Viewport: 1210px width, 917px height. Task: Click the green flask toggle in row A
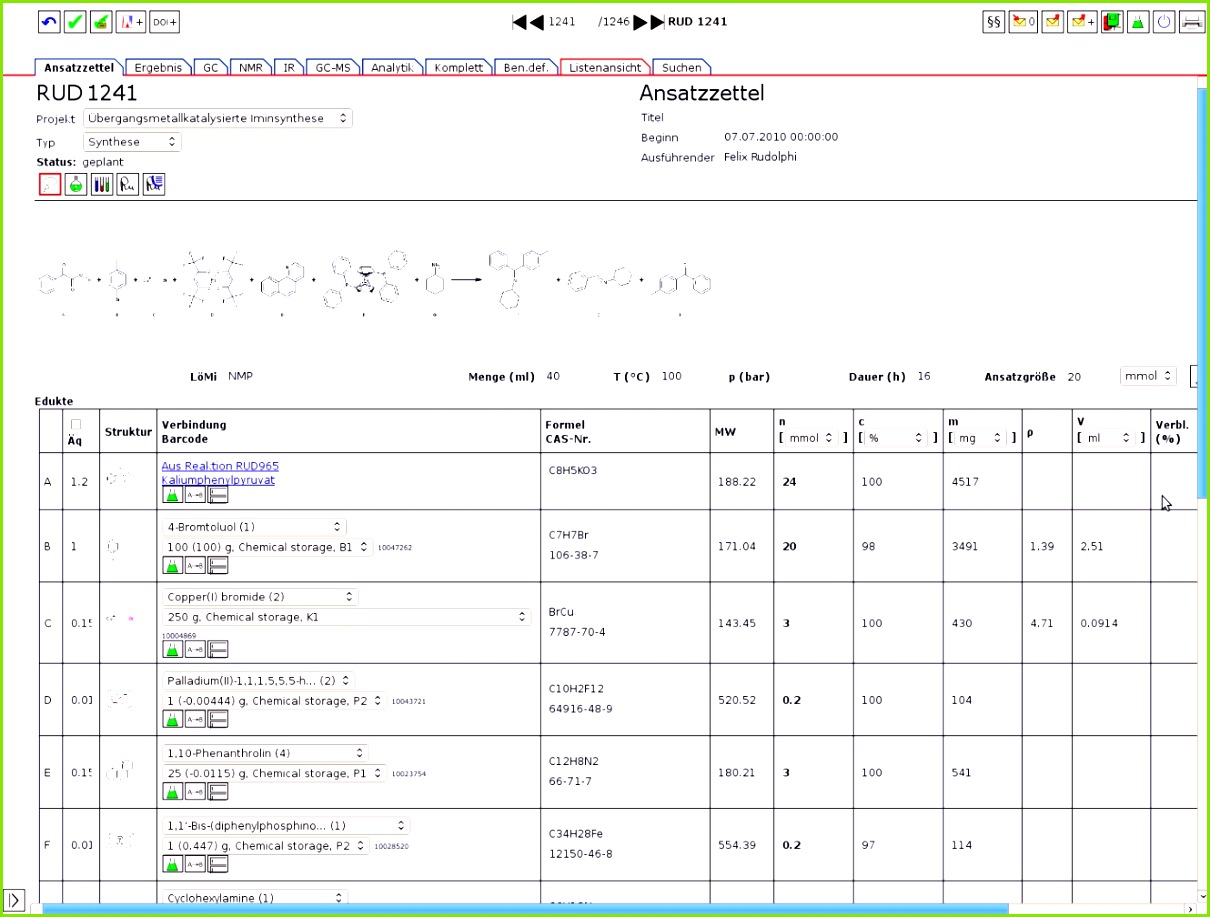pyautogui.click(x=171, y=493)
